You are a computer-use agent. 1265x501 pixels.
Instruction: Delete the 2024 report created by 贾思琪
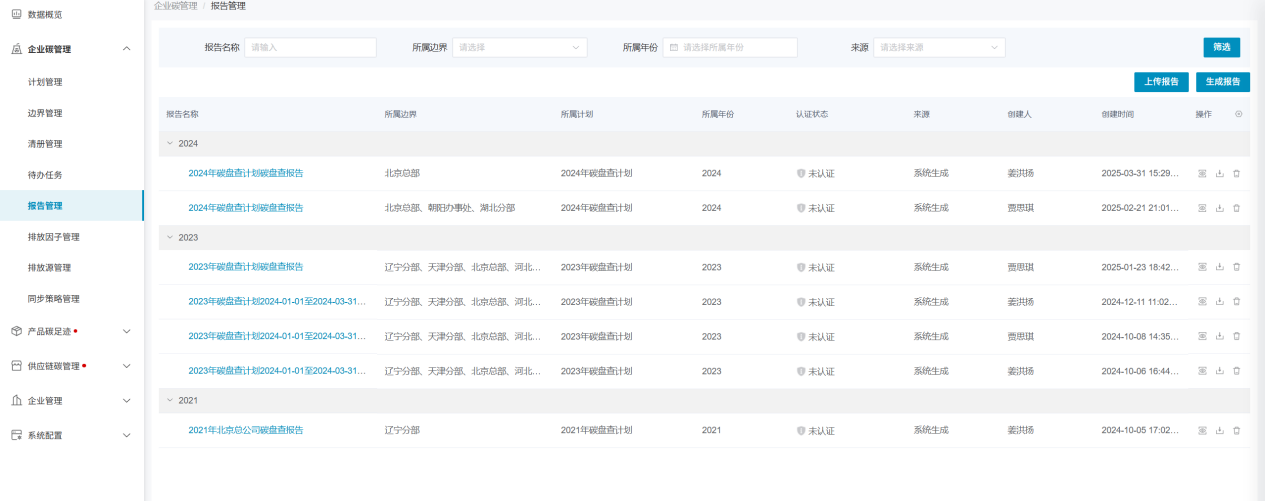pos(1236,208)
